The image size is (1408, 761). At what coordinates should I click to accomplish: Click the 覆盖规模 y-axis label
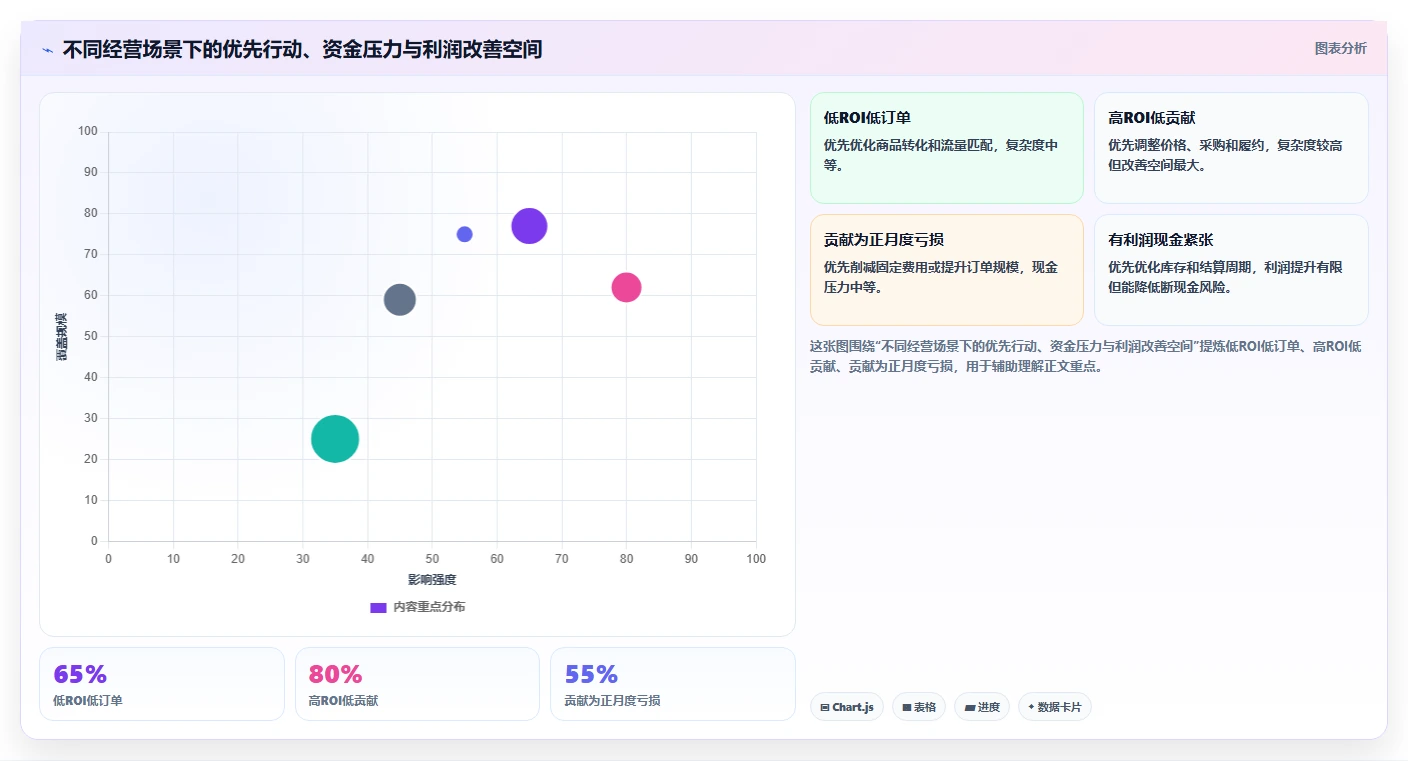(x=62, y=336)
